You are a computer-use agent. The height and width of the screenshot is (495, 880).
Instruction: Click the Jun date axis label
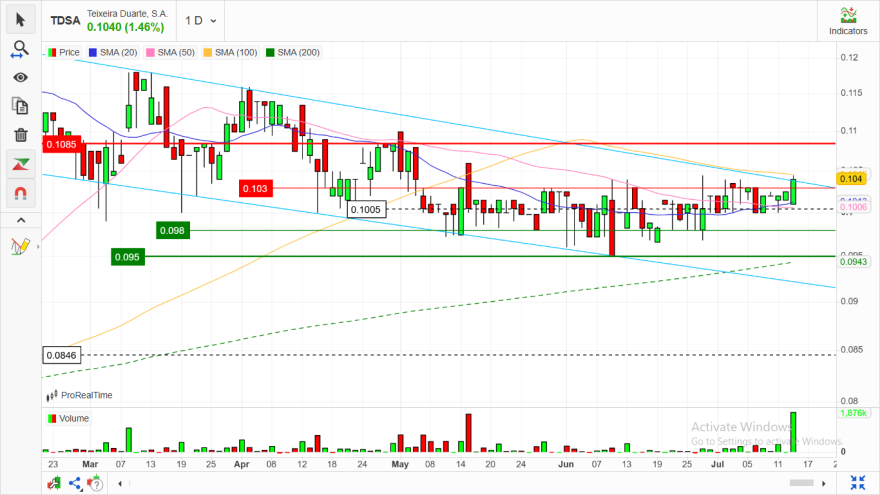click(566, 464)
